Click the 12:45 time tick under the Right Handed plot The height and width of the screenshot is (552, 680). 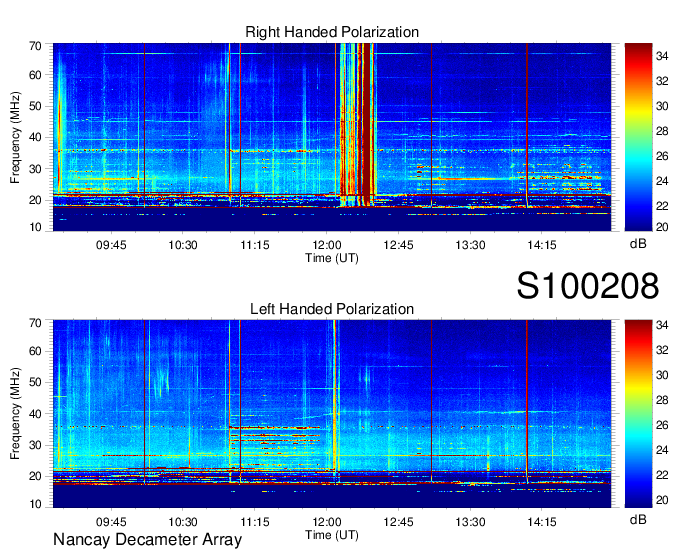click(x=398, y=245)
